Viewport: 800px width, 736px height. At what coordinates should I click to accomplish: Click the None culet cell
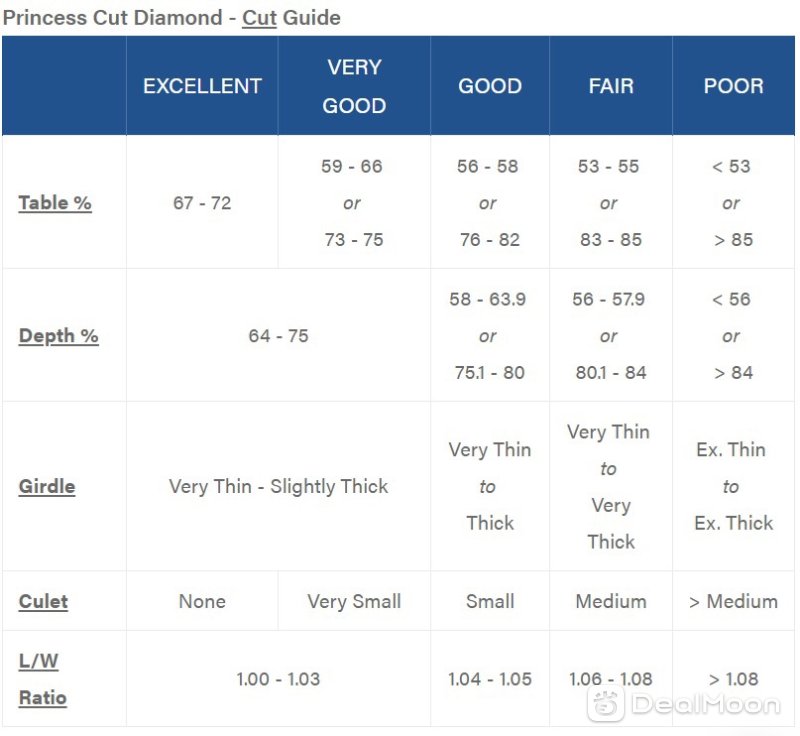pyautogui.click(x=203, y=601)
